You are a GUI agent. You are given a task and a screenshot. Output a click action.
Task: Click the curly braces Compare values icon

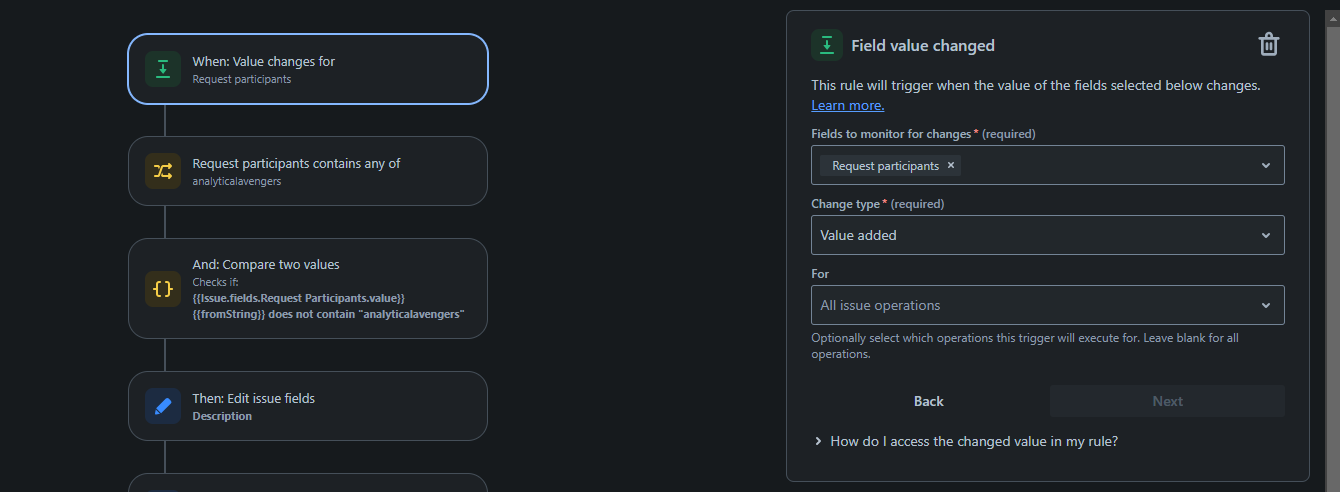coord(163,289)
